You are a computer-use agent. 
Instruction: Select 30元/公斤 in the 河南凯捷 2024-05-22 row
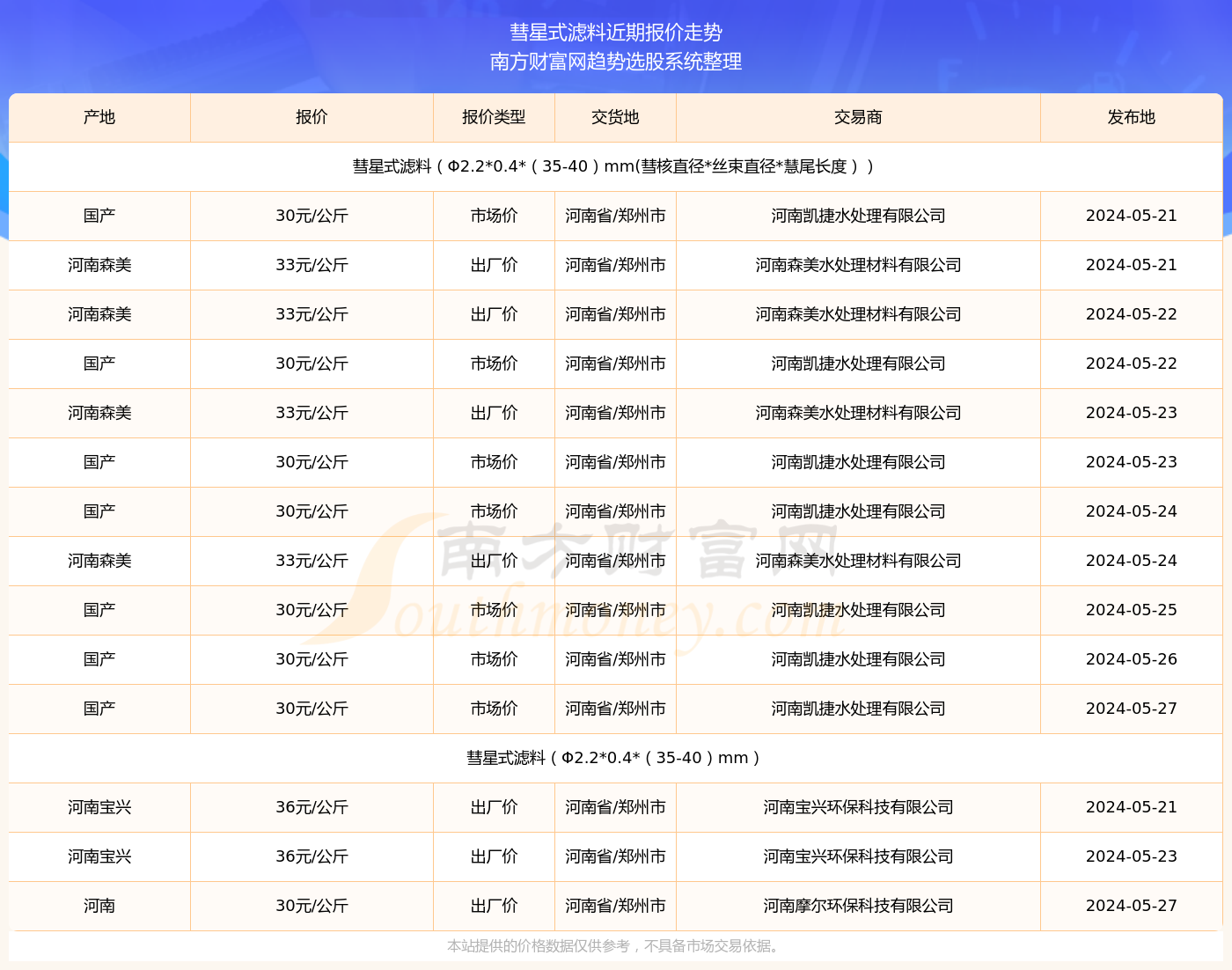pyautogui.click(x=312, y=364)
